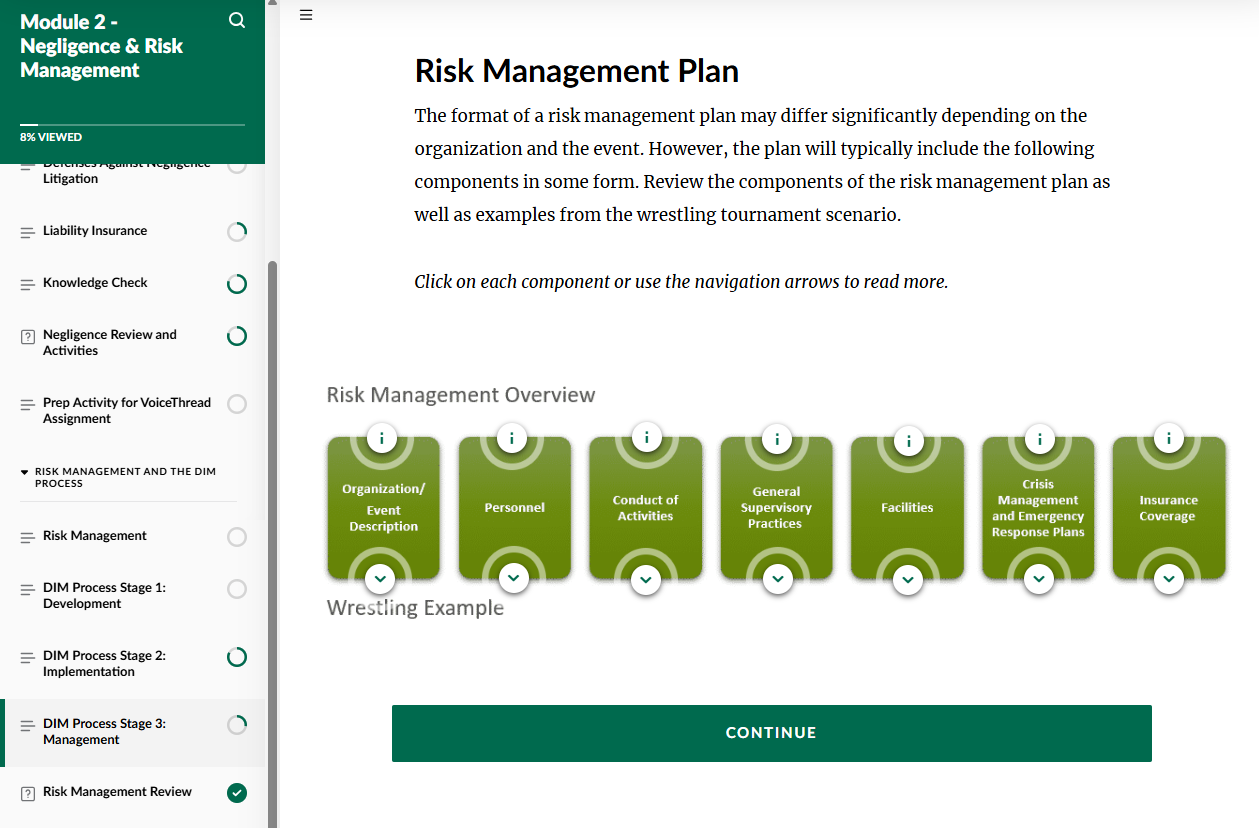This screenshot has width=1259, height=828.
Task: Open the course search icon
Action: pyautogui.click(x=237, y=19)
